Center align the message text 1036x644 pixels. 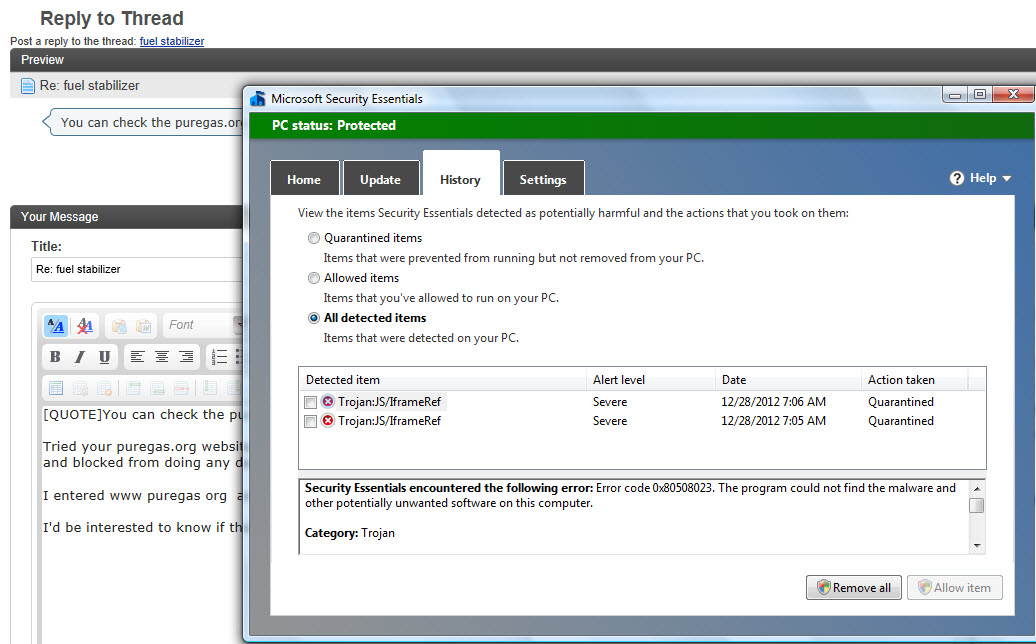[162, 357]
